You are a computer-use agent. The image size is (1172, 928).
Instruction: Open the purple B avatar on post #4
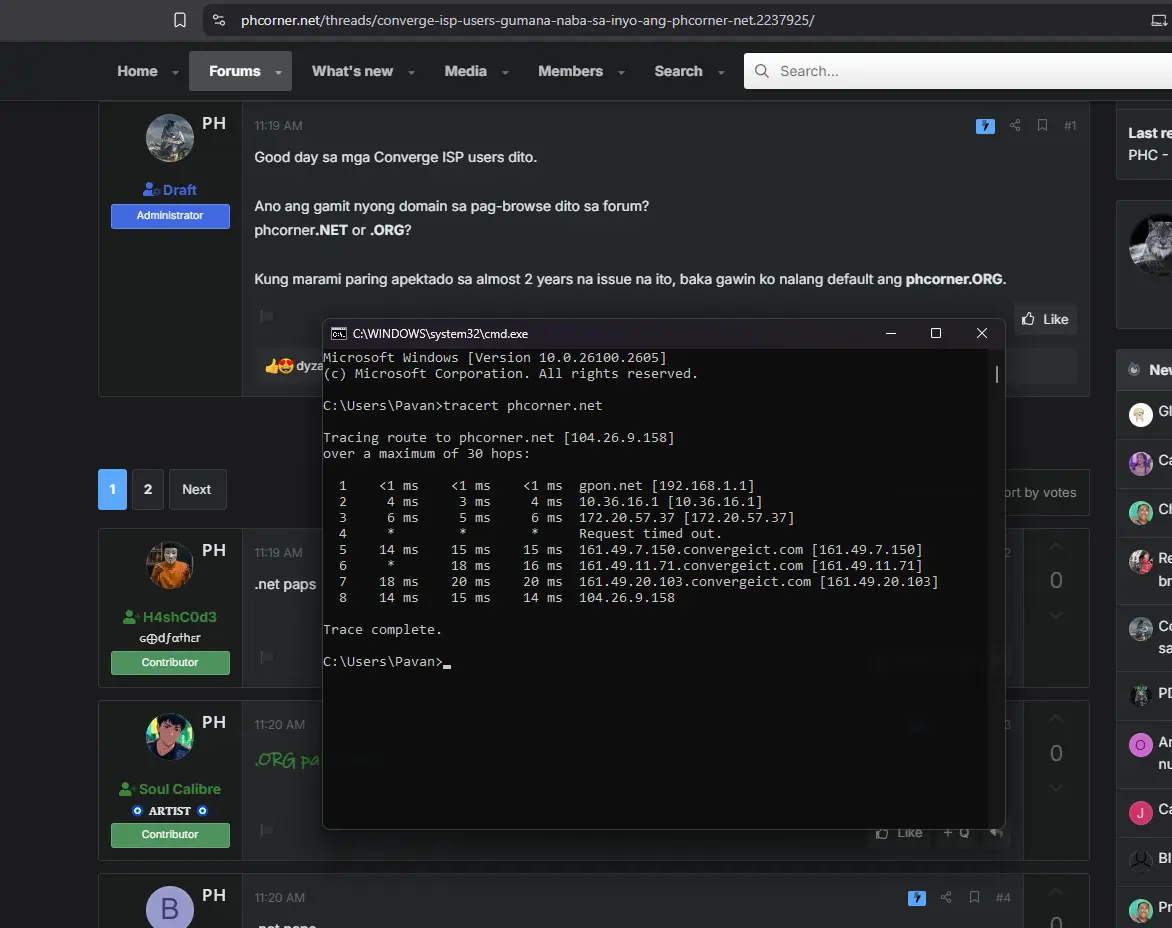pyautogui.click(x=170, y=907)
